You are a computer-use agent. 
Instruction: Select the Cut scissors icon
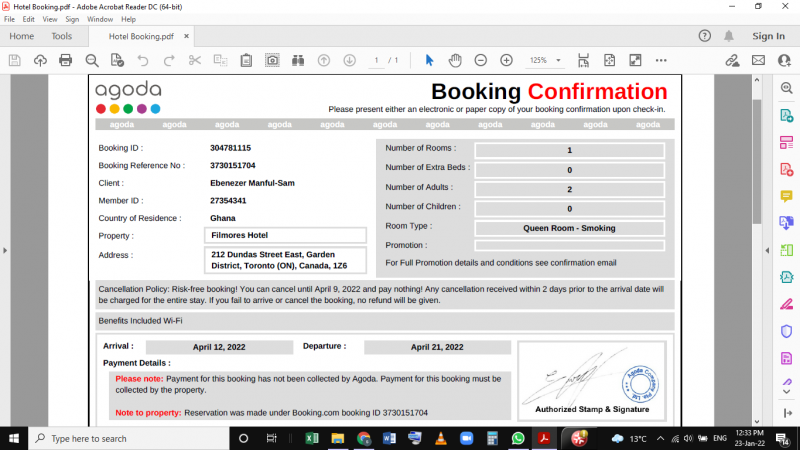(x=195, y=60)
